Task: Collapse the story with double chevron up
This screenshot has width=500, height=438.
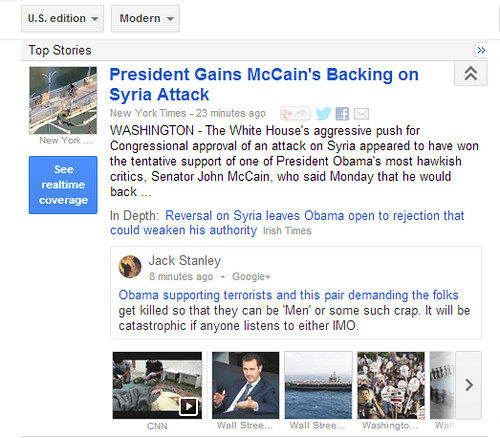Action: click(x=471, y=74)
